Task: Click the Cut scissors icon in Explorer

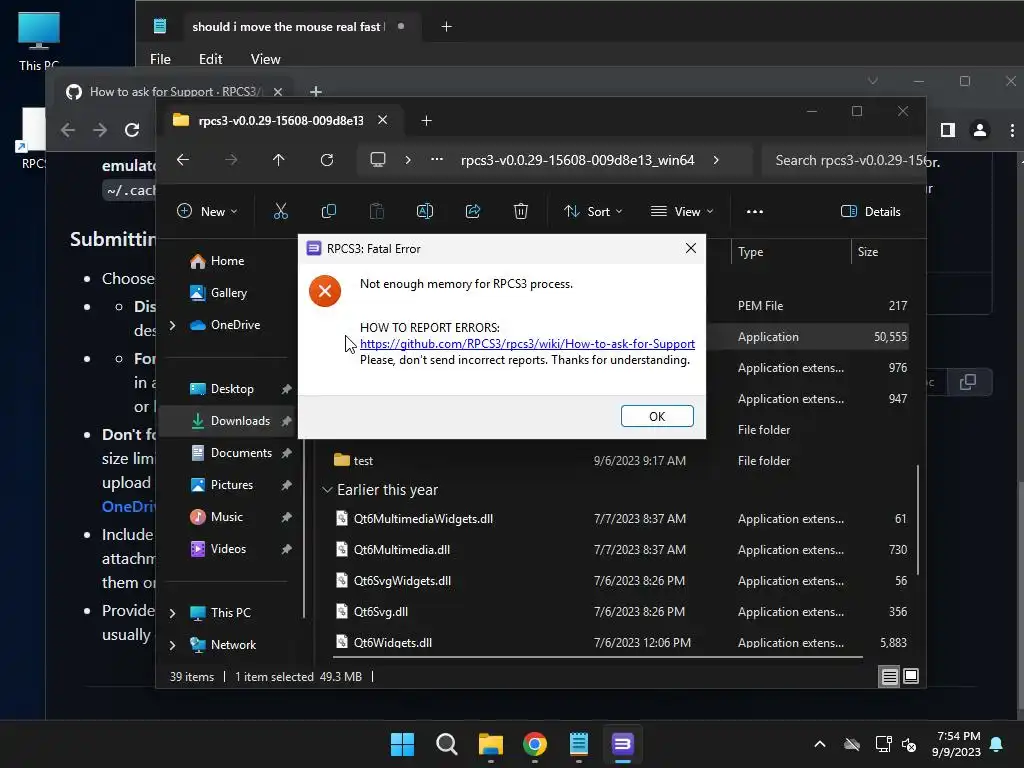Action: click(x=281, y=211)
